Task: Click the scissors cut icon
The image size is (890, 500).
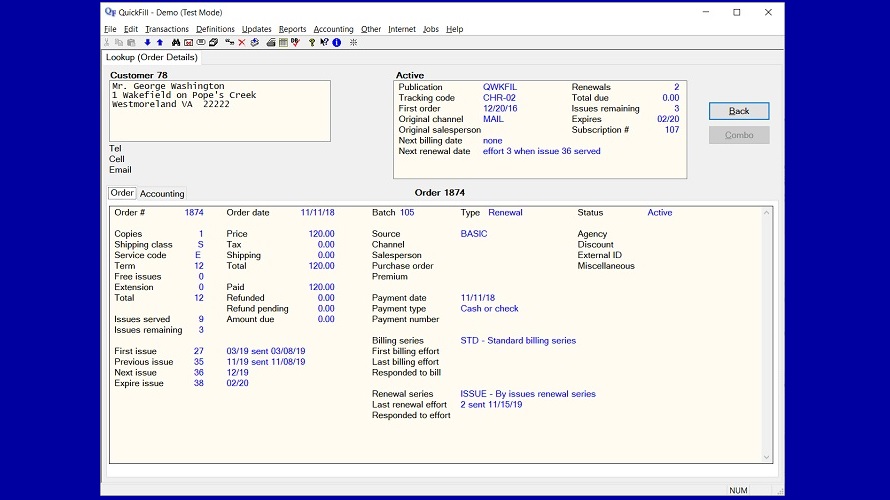Action: pos(107,43)
